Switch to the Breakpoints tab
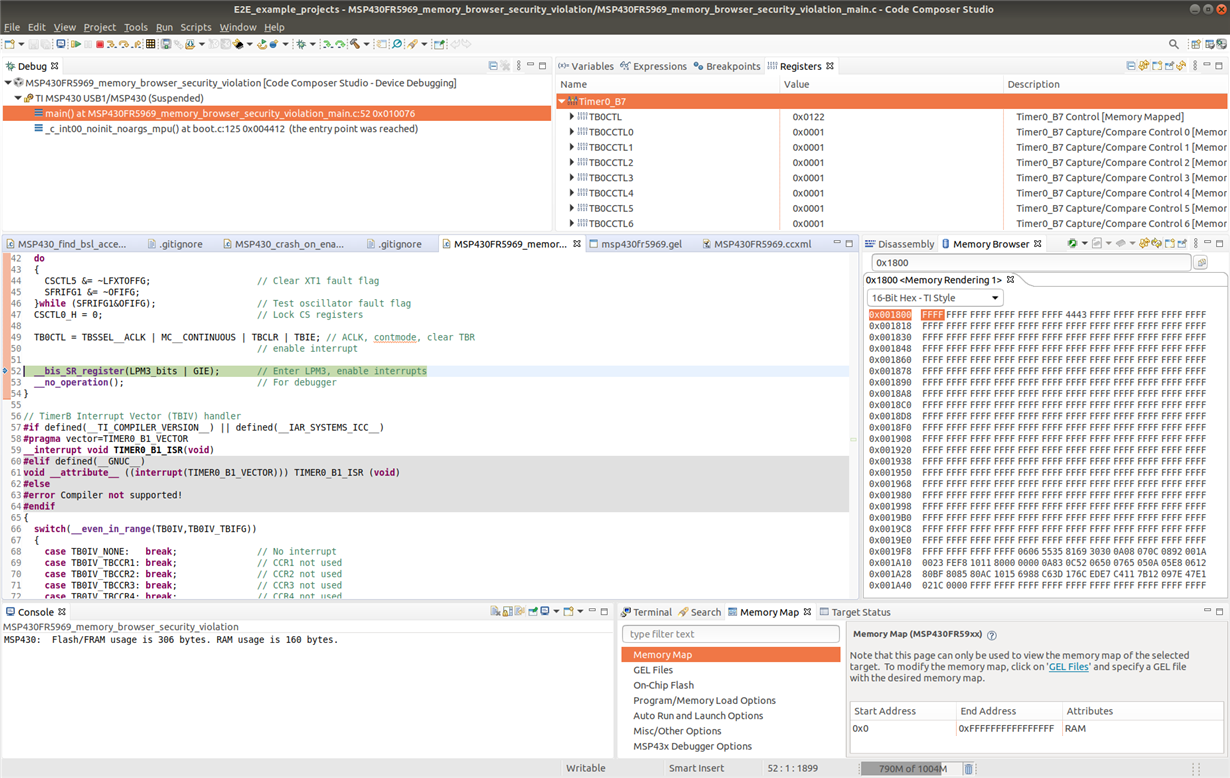Viewport: 1230px width, 778px height. [726, 66]
